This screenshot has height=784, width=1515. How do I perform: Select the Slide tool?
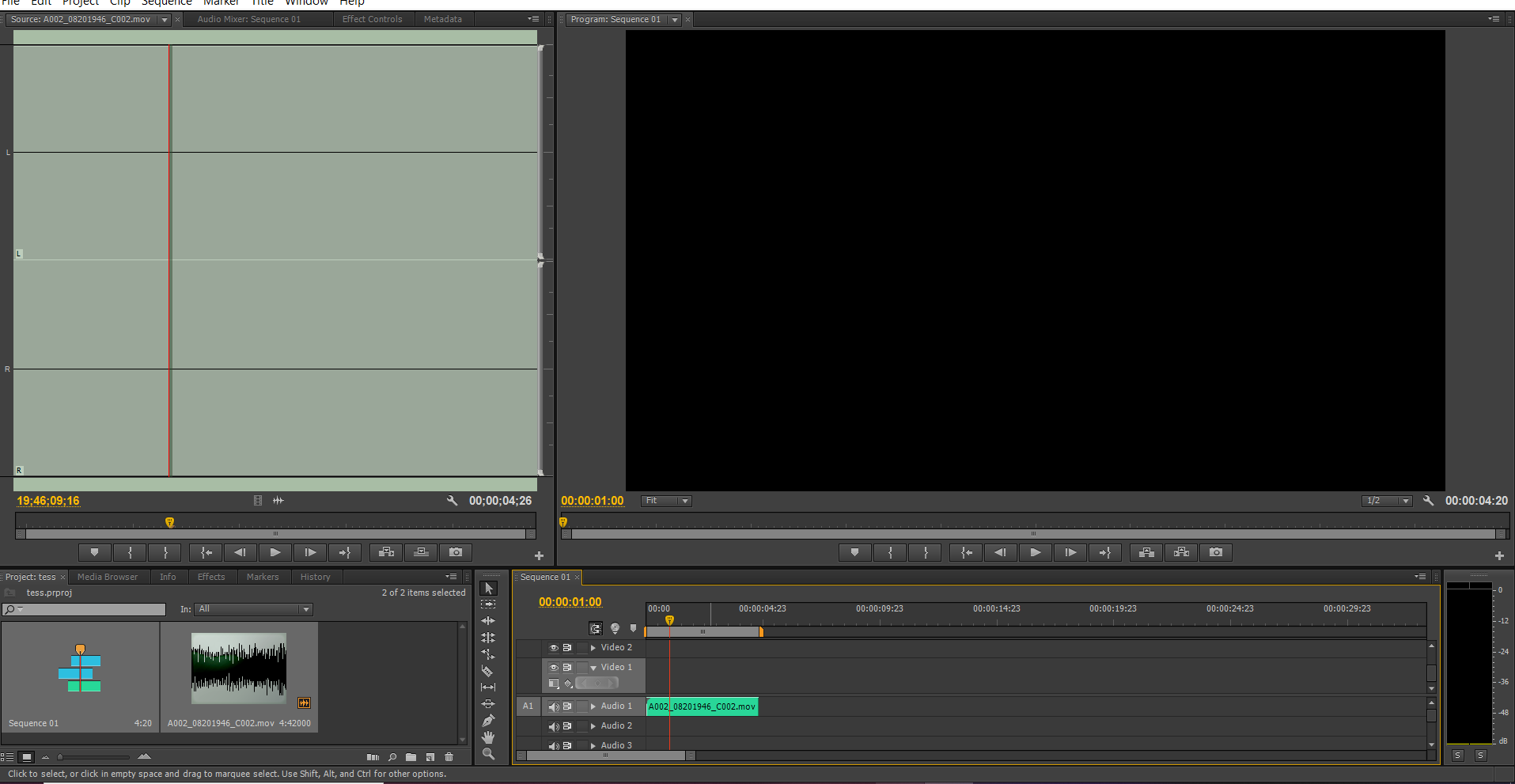click(x=488, y=704)
